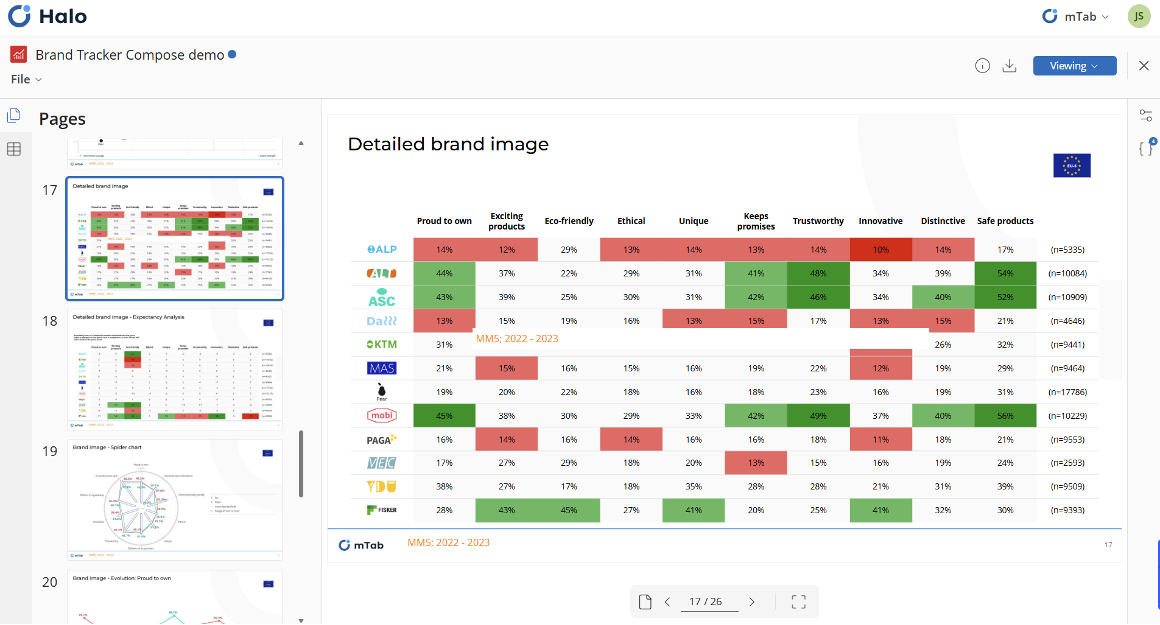Click the Fisker brand logo row
This screenshot has width=1160, height=625.
coord(382,510)
